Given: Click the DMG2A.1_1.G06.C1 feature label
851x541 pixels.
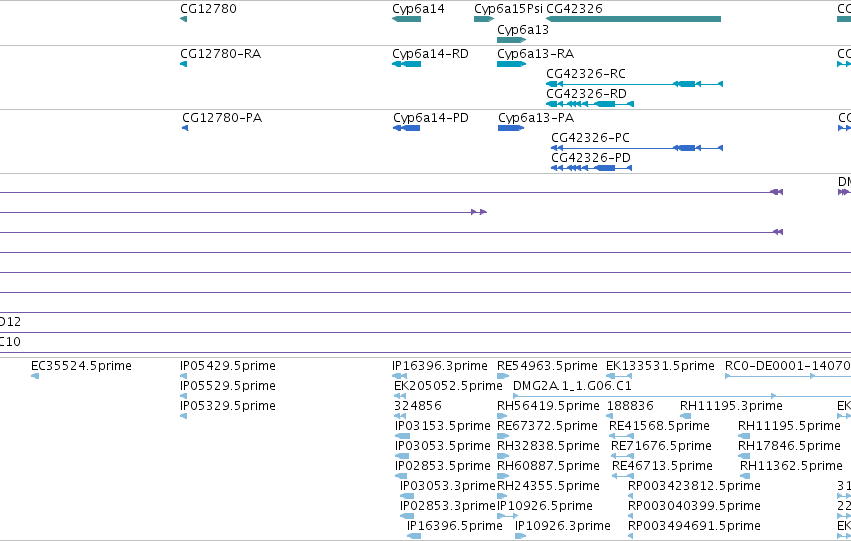Looking at the screenshot, I should [572, 386].
